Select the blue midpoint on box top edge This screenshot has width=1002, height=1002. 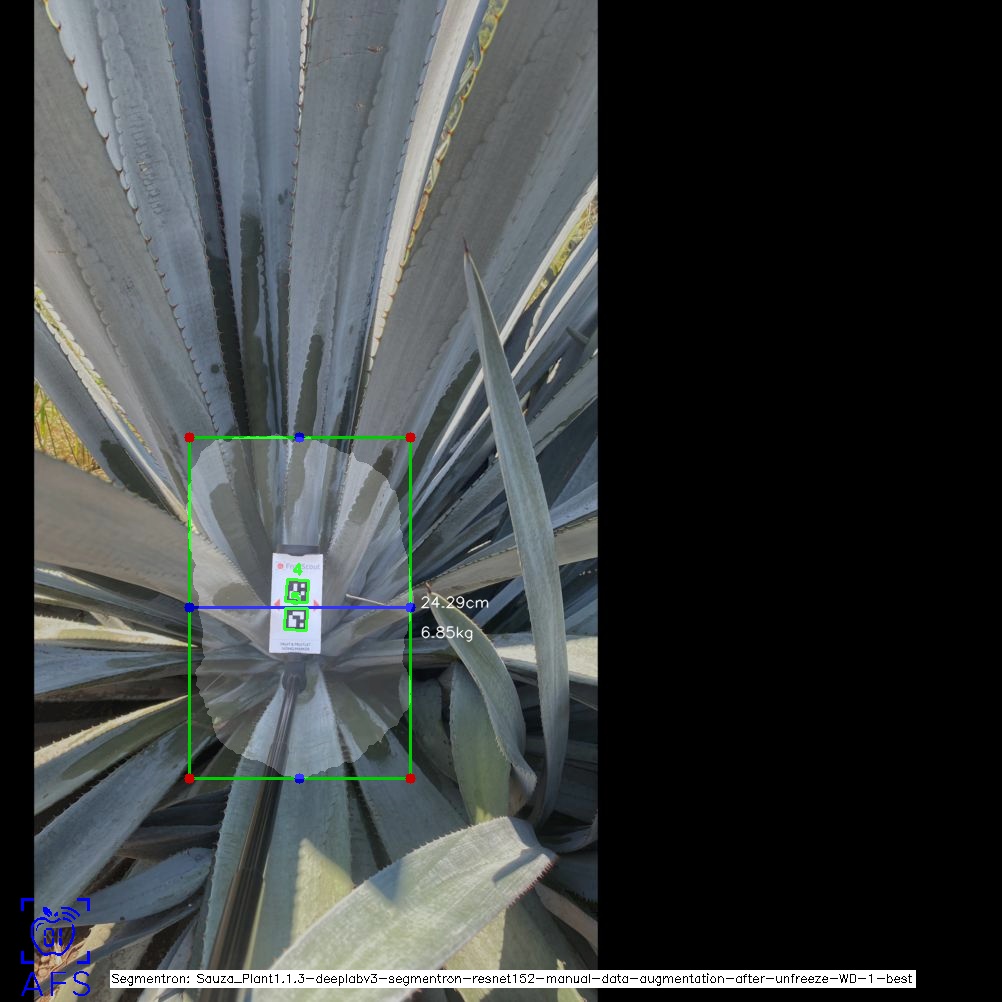click(299, 437)
